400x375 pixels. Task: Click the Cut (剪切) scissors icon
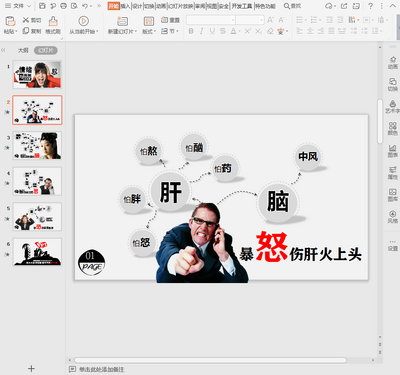[26, 20]
